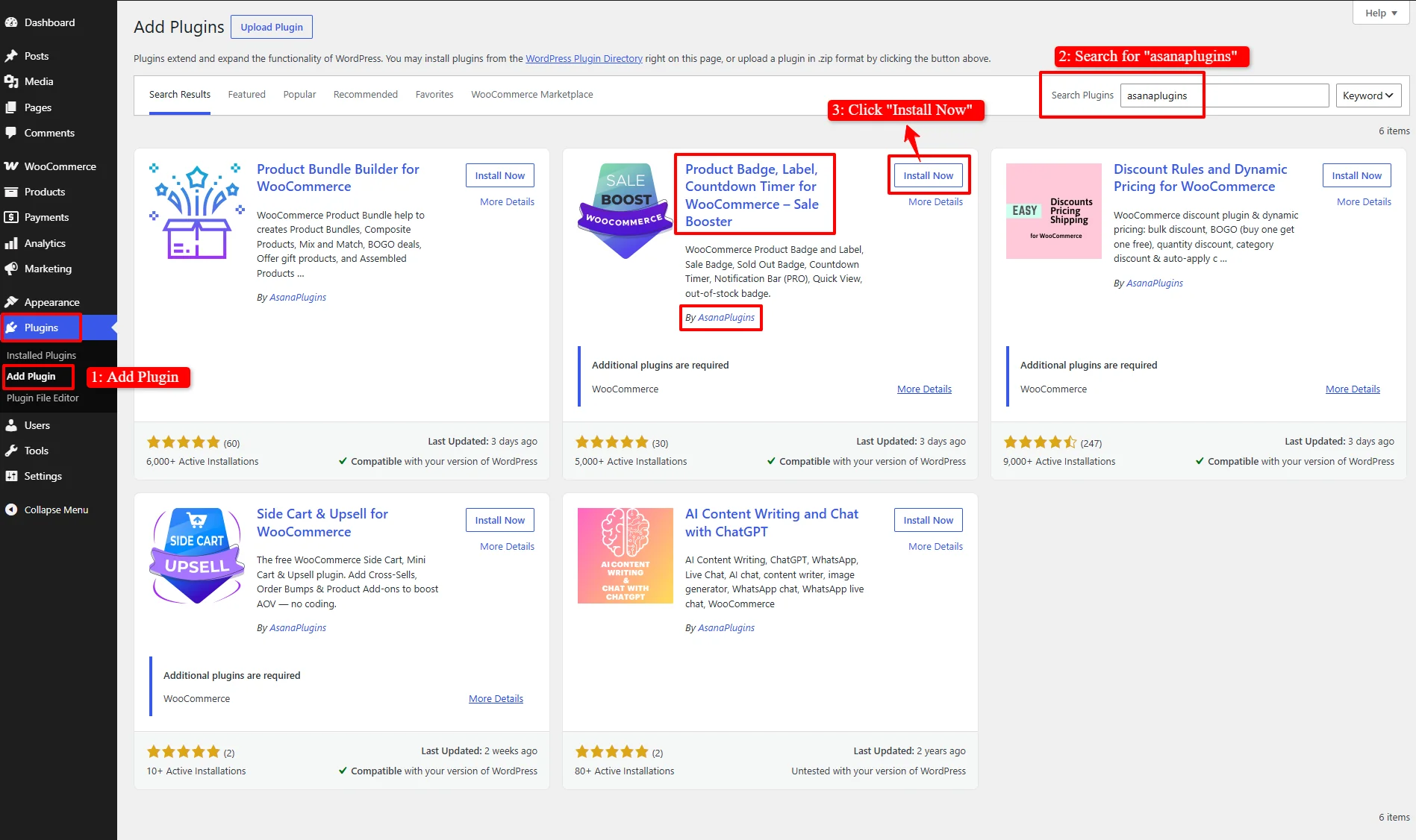The width and height of the screenshot is (1416, 840).
Task: Open the WooCommerce Marketplace tab
Action: point(532,94)
